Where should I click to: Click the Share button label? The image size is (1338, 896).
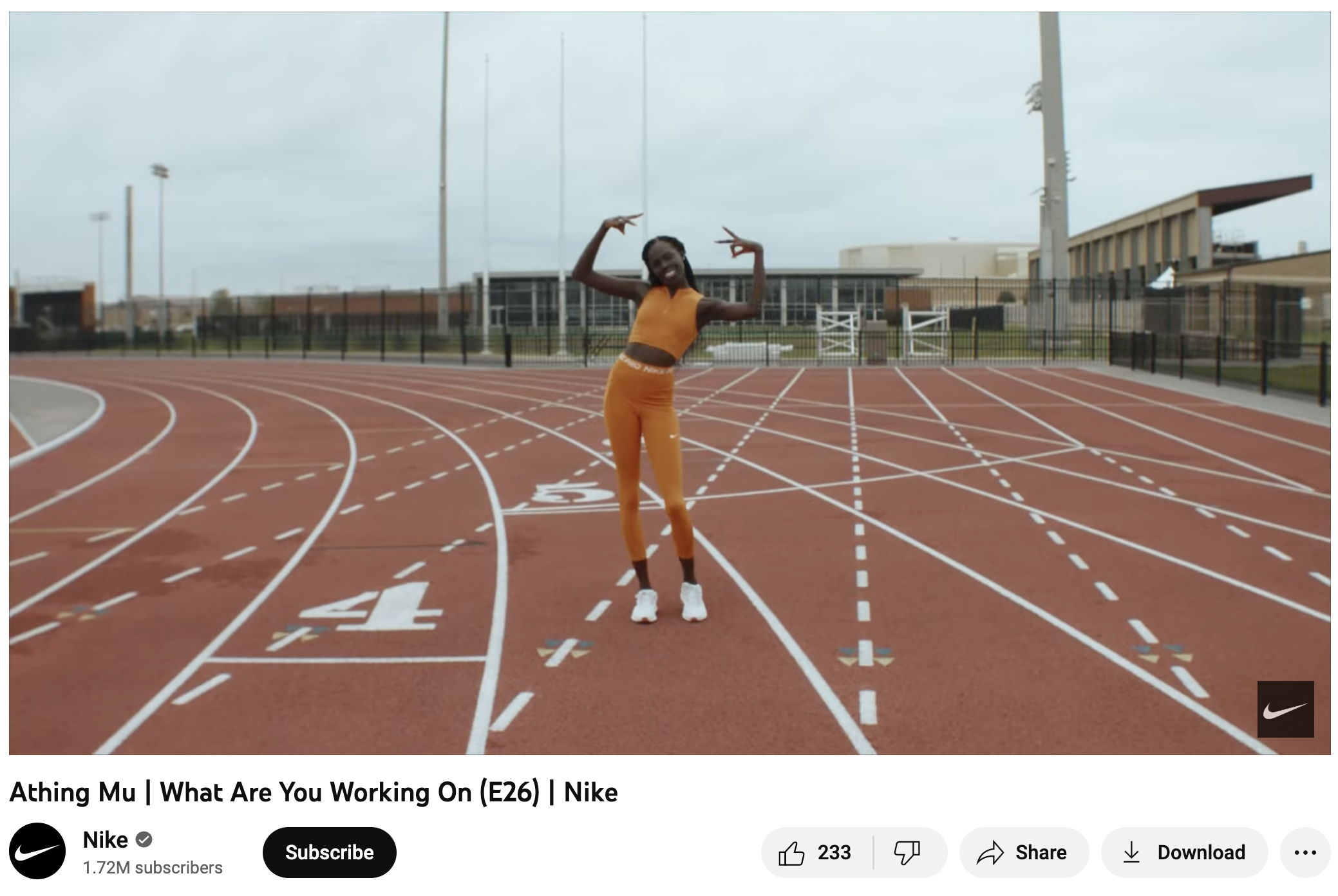[x=1041, y=852]
